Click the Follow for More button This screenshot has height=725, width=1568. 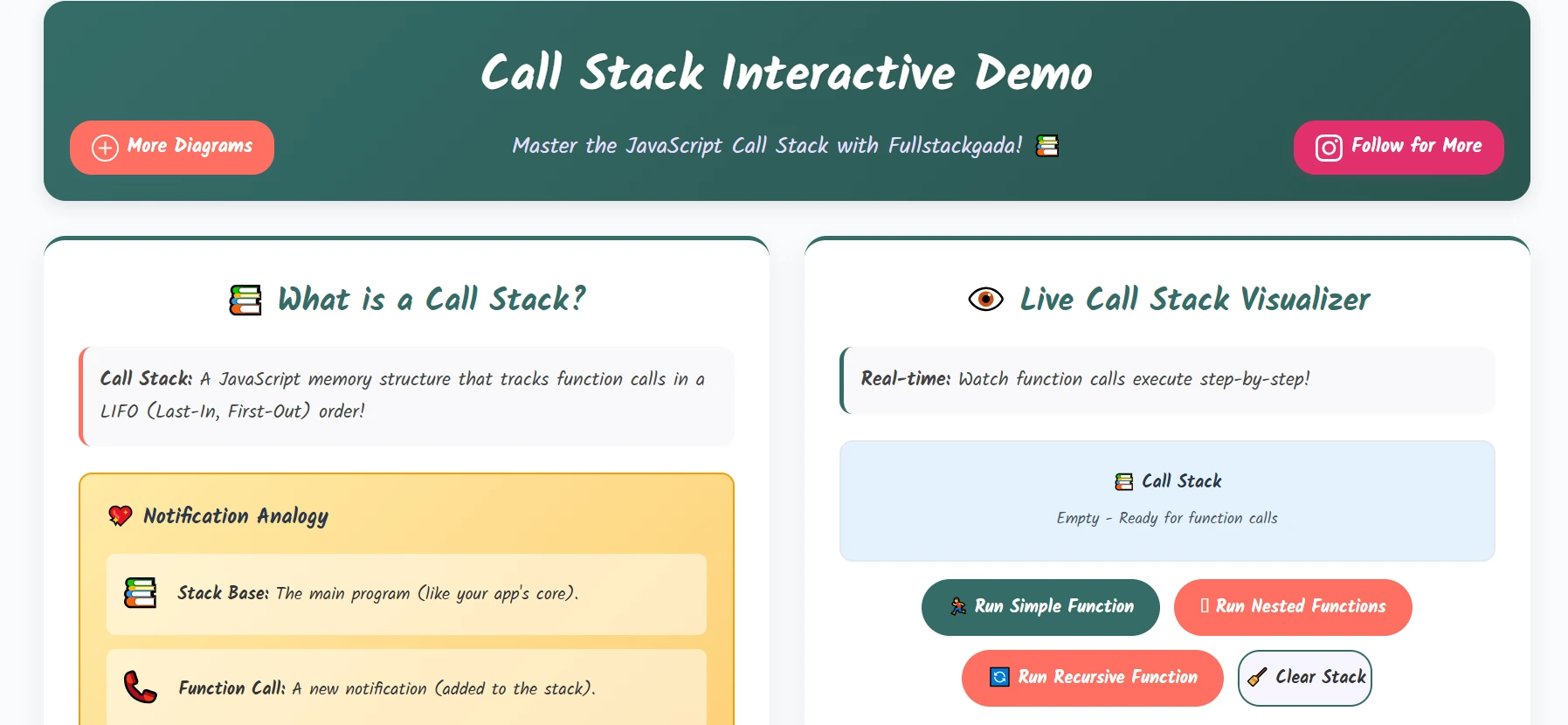tap(1399, 148)
